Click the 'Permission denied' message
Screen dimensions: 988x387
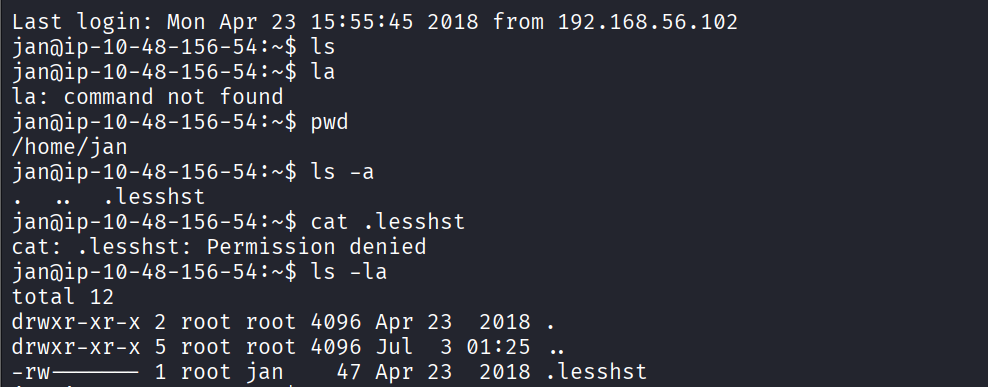click(316, 246)
